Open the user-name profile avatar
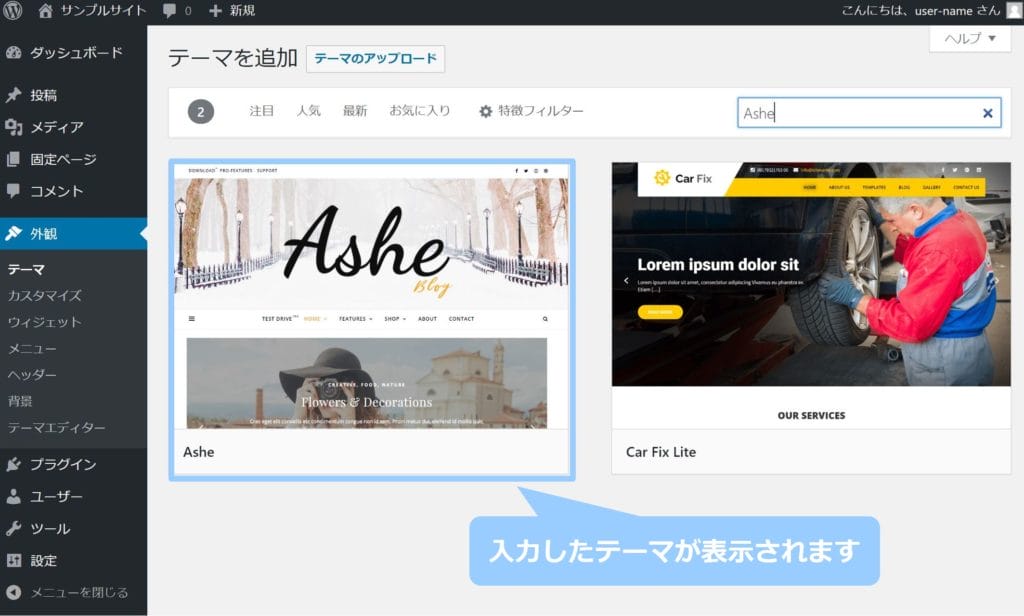The width and height of the screenshot is (1024, 616). 1014,11
